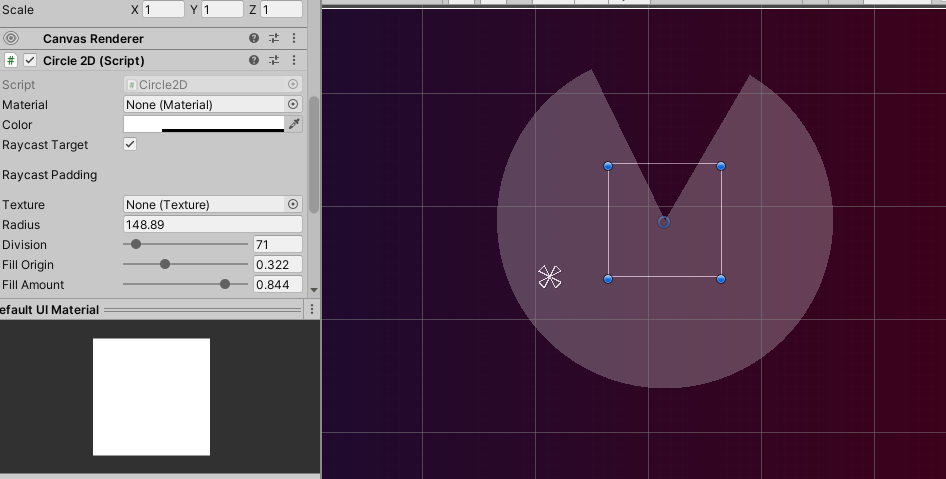Open presets for Circle 2D script
The image size is (946, 479).
pyautogui.click(x=274, y=61)
